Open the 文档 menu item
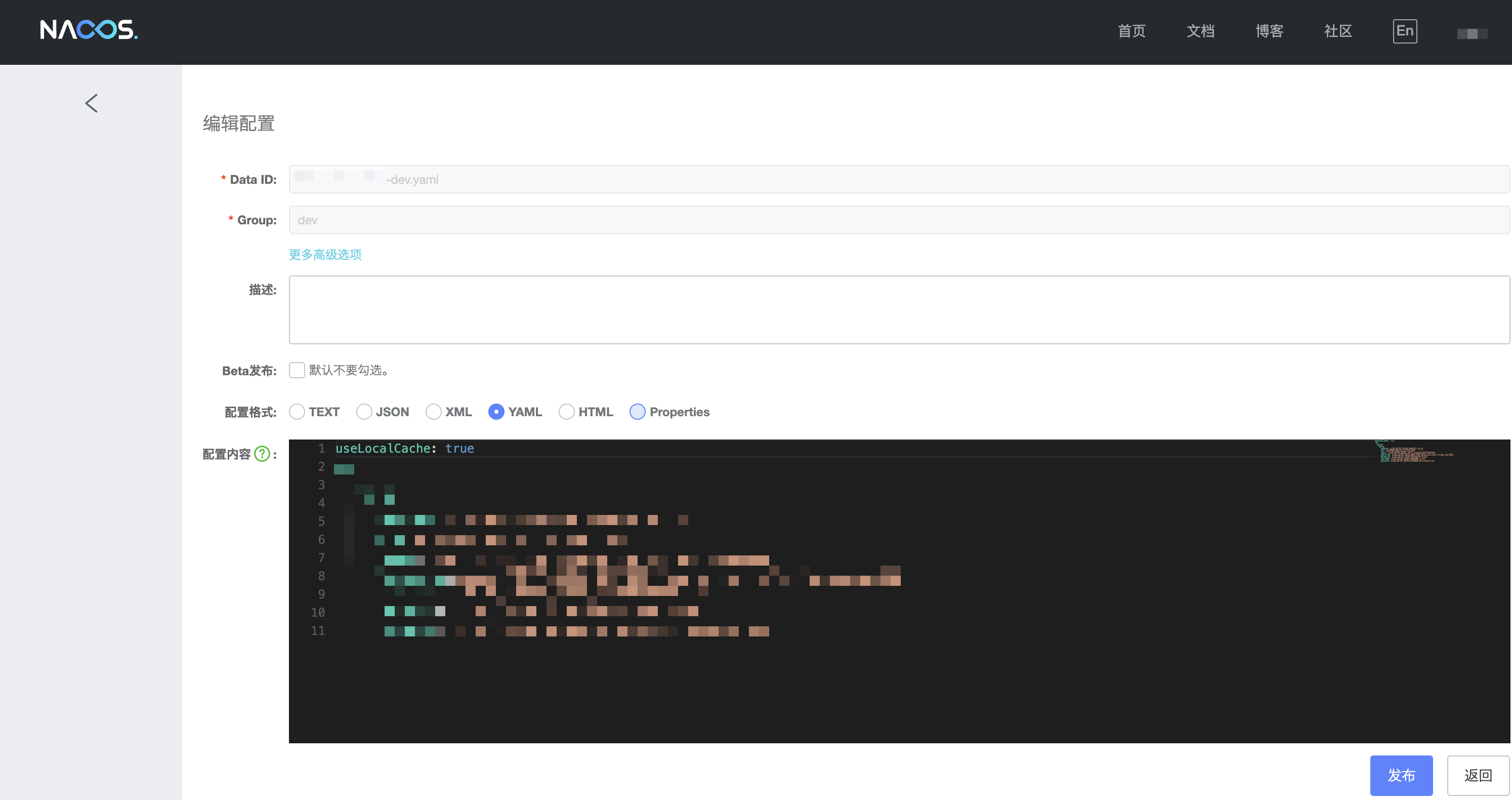1512x800 pixels. (1200, 31)
